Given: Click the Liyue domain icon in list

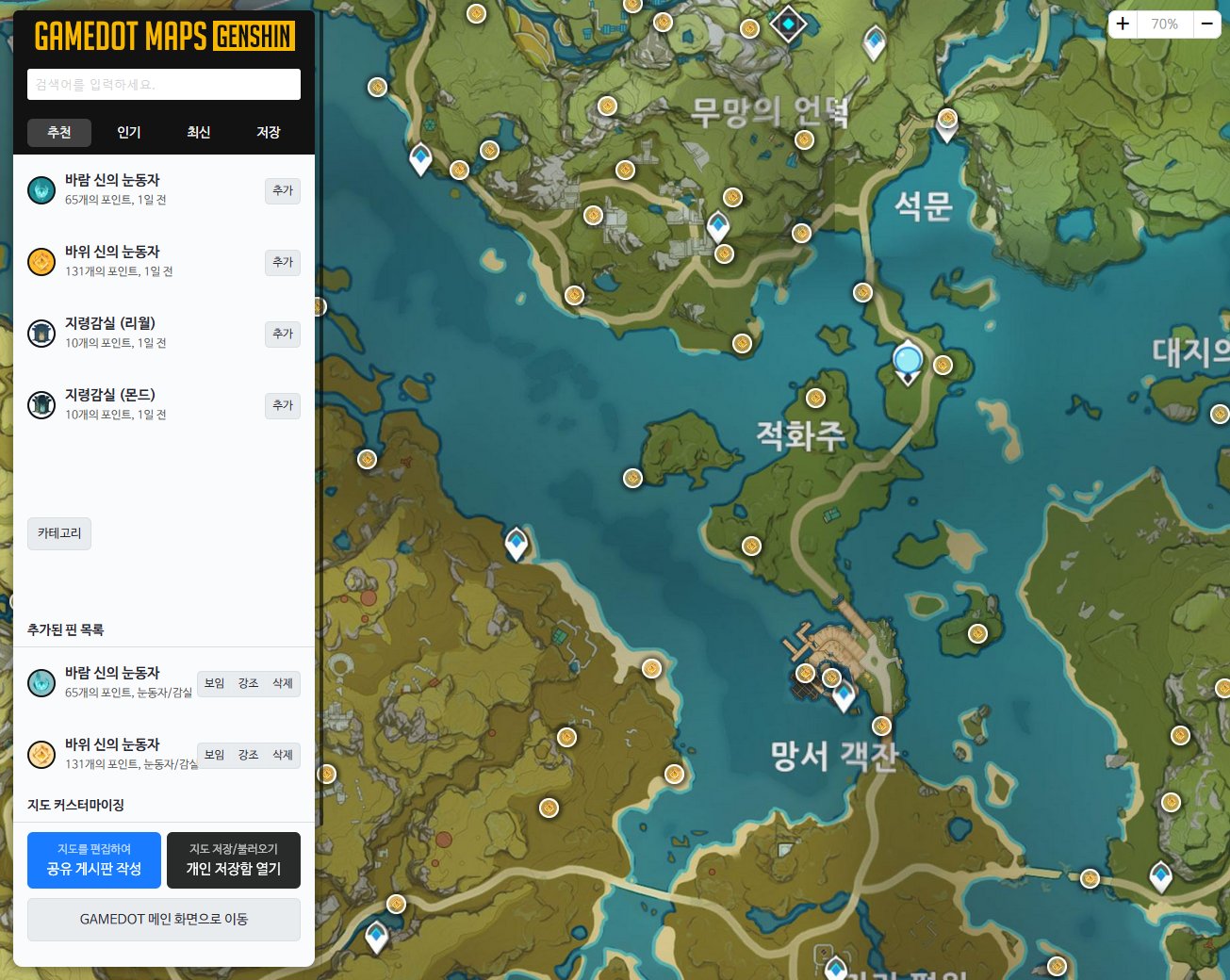Looking at the screenshot, I should (41, 334).
